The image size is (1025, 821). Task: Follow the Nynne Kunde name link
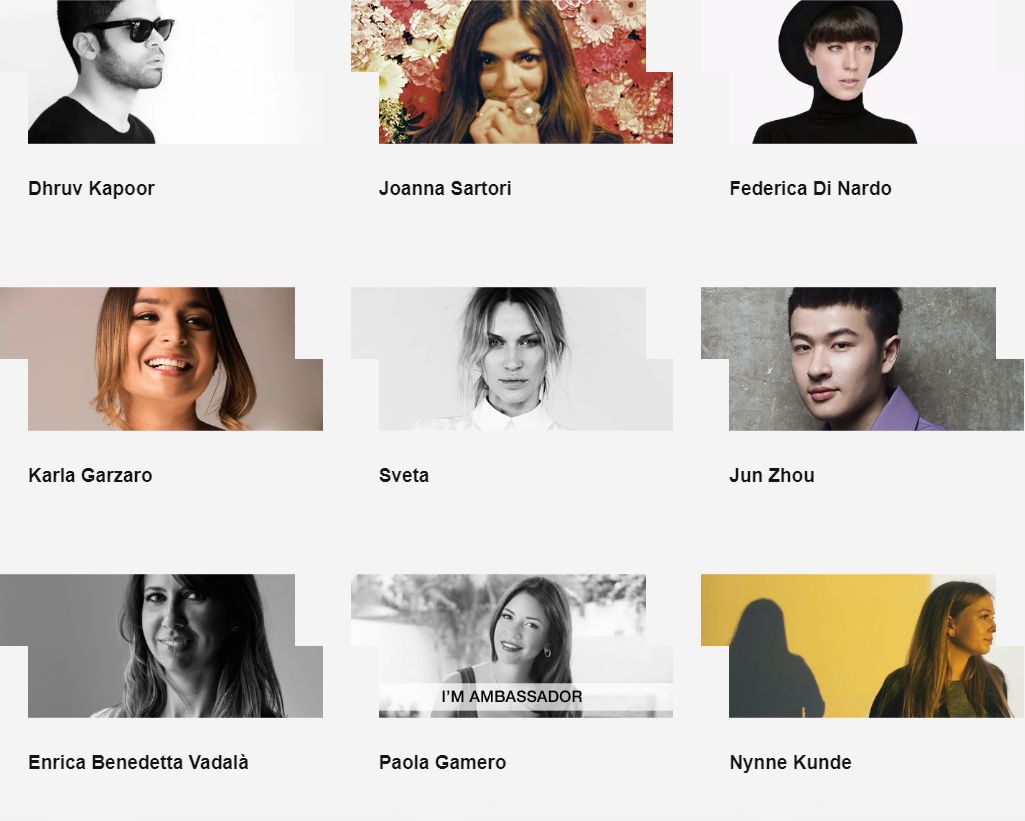pyautogui.click(x=790, y=762)
